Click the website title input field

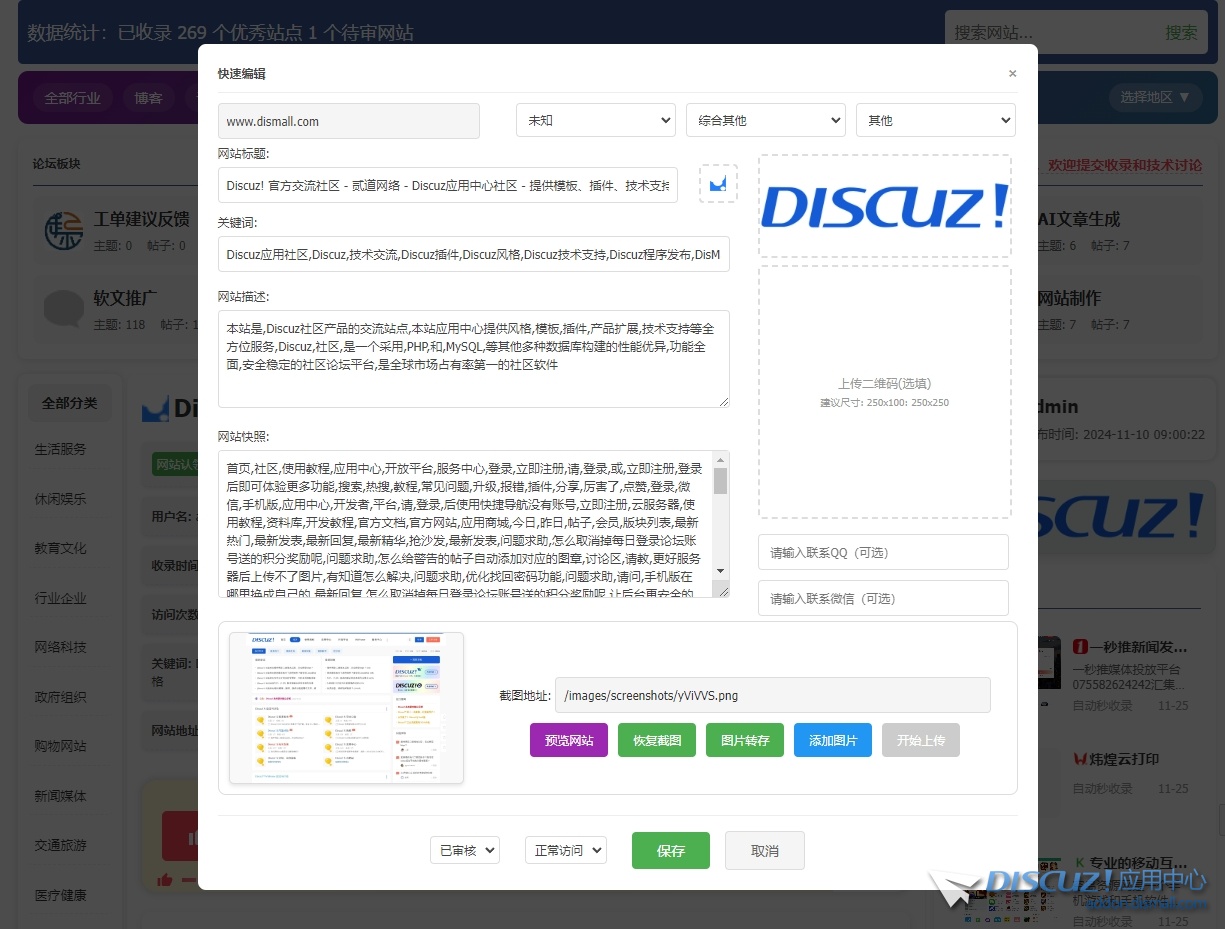tap(448, 185)
